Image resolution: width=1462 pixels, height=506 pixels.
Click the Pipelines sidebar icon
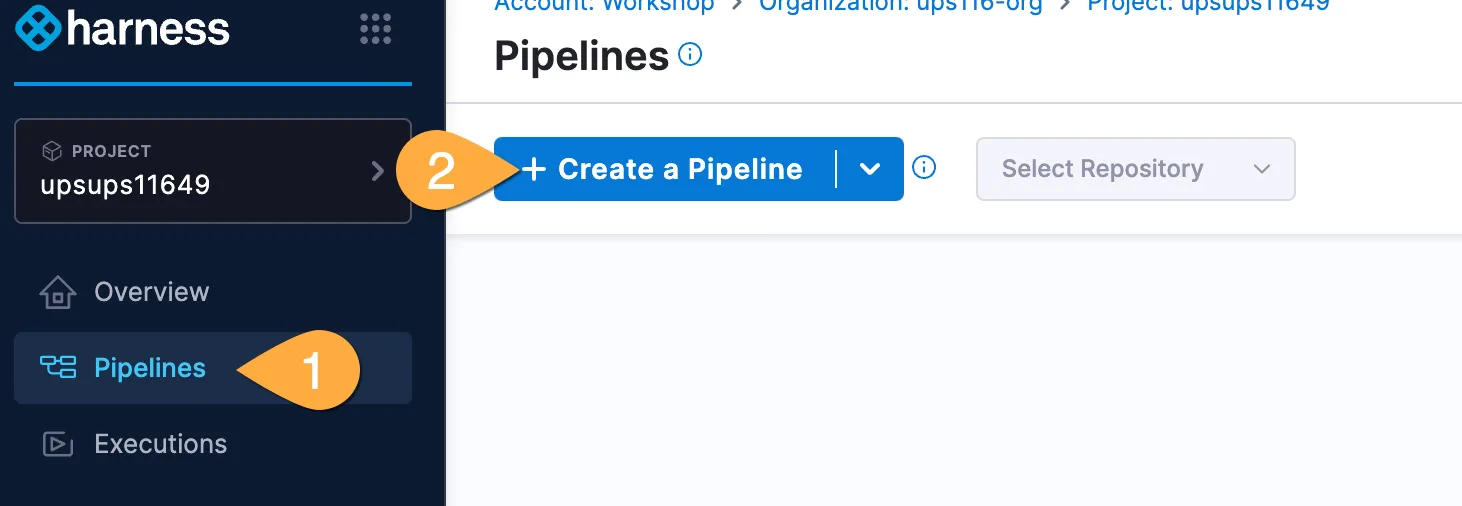click(57, 368)
